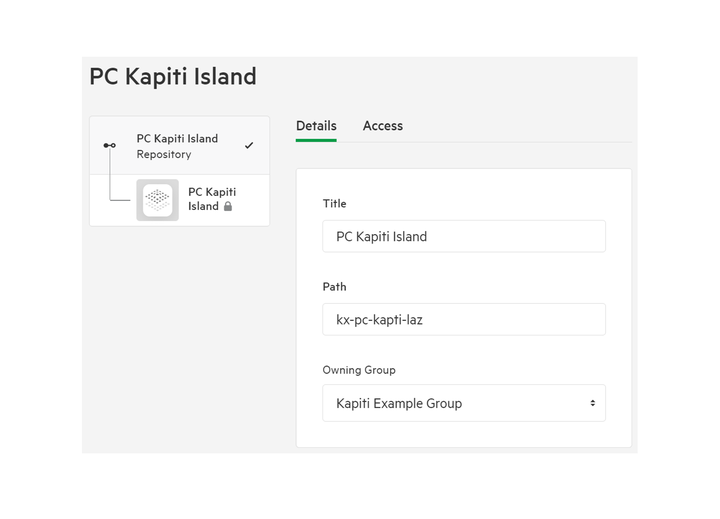Click the checkmark beside PC Kapiti Island Repository

click(249, 146)
